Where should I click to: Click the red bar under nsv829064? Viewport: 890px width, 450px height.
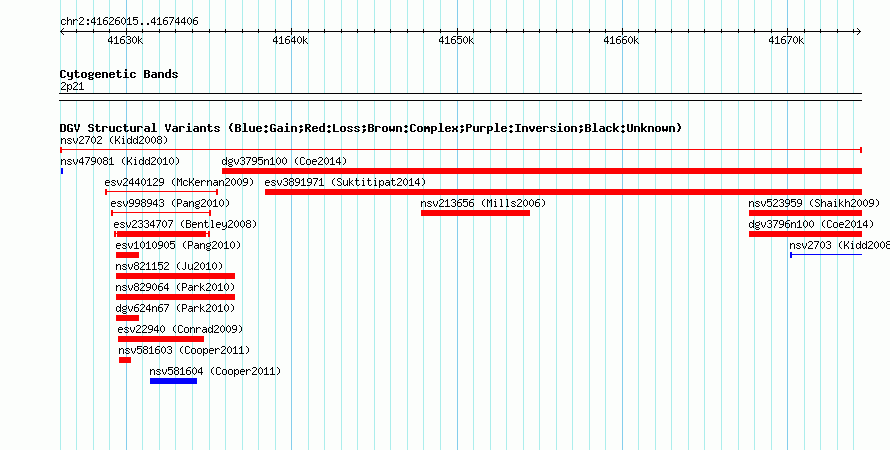175,297
